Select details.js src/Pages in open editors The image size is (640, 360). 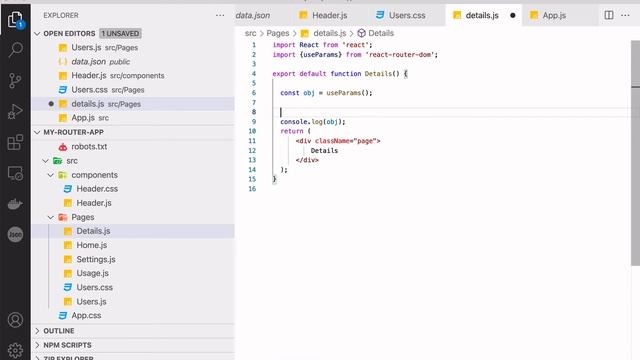(x=133, y=104)
